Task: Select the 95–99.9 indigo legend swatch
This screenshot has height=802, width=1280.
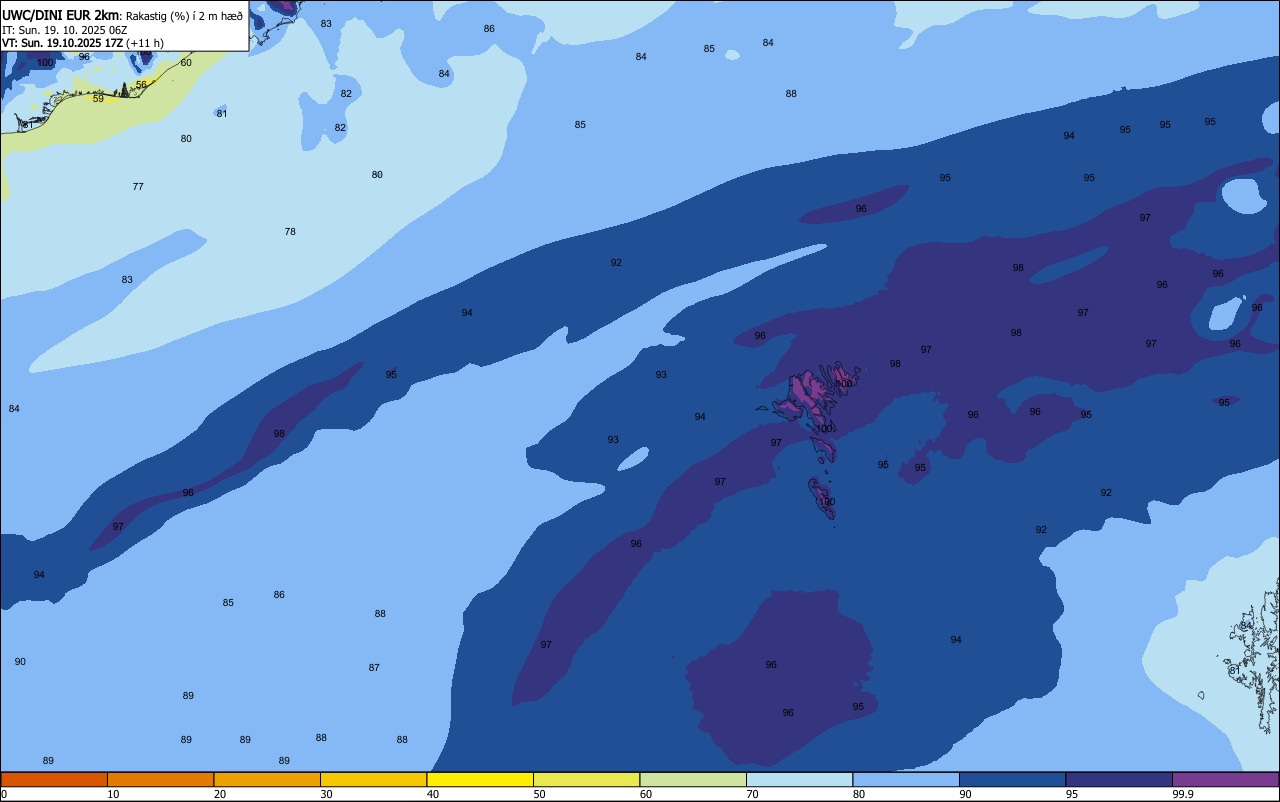Action: tap(1119, 779)
